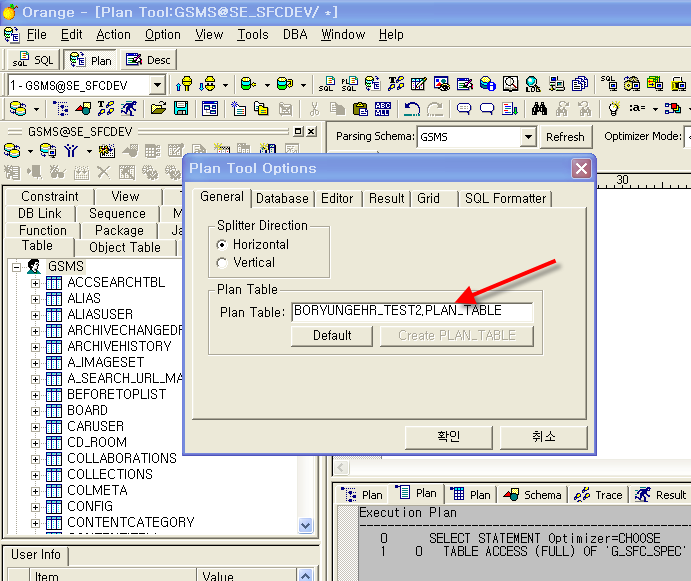The image size is (691, 581).
Task: Open the Editor options tab
Action: coord(337,198)
